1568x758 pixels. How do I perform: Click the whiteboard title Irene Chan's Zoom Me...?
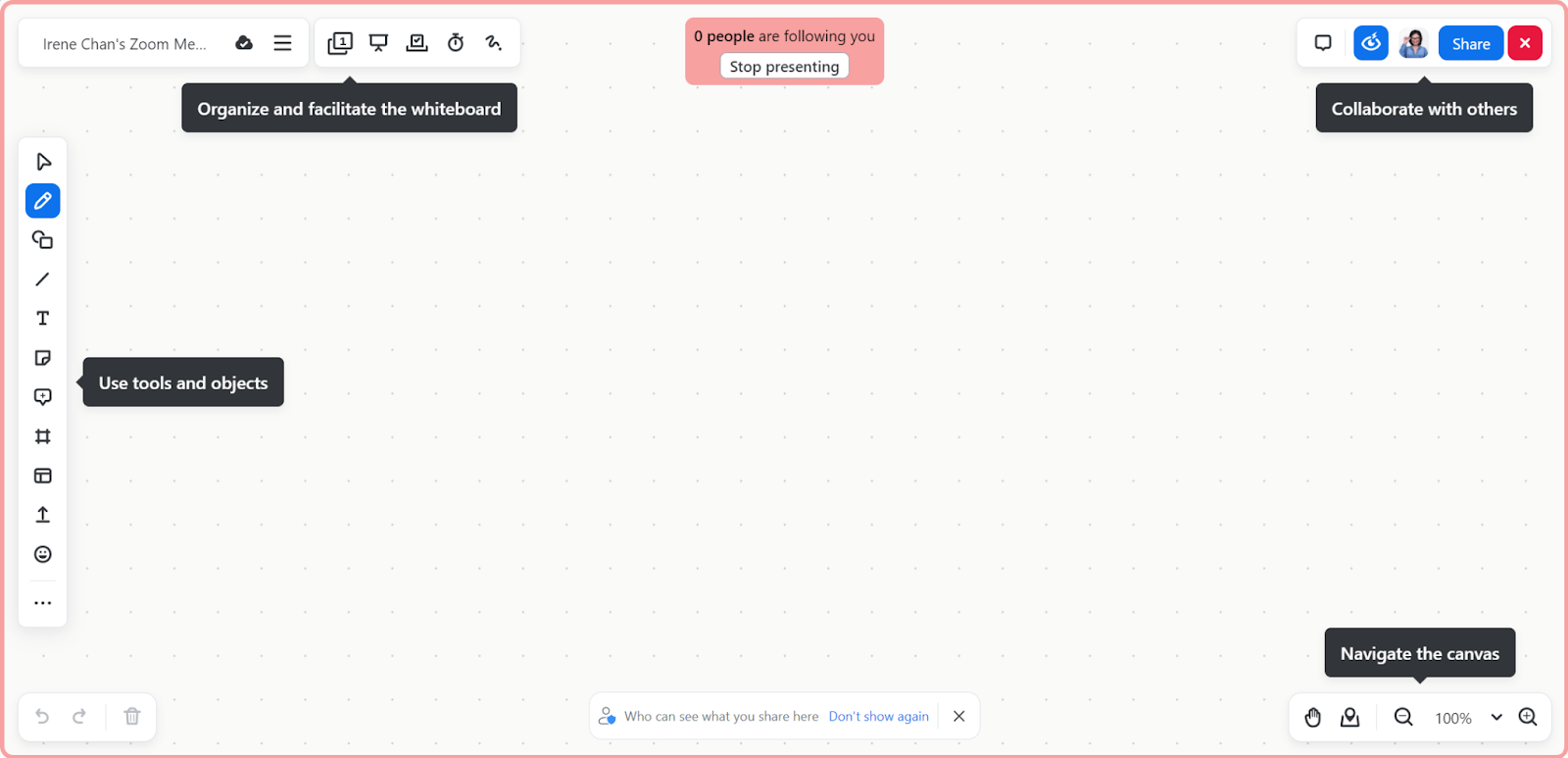124,44
